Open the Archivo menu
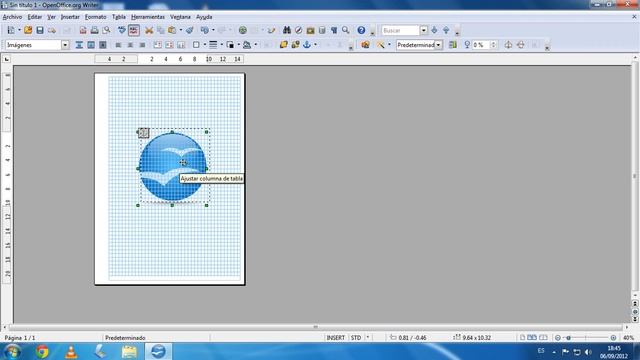The width and height of the screenshot is (640, 360). click(12, 17)
